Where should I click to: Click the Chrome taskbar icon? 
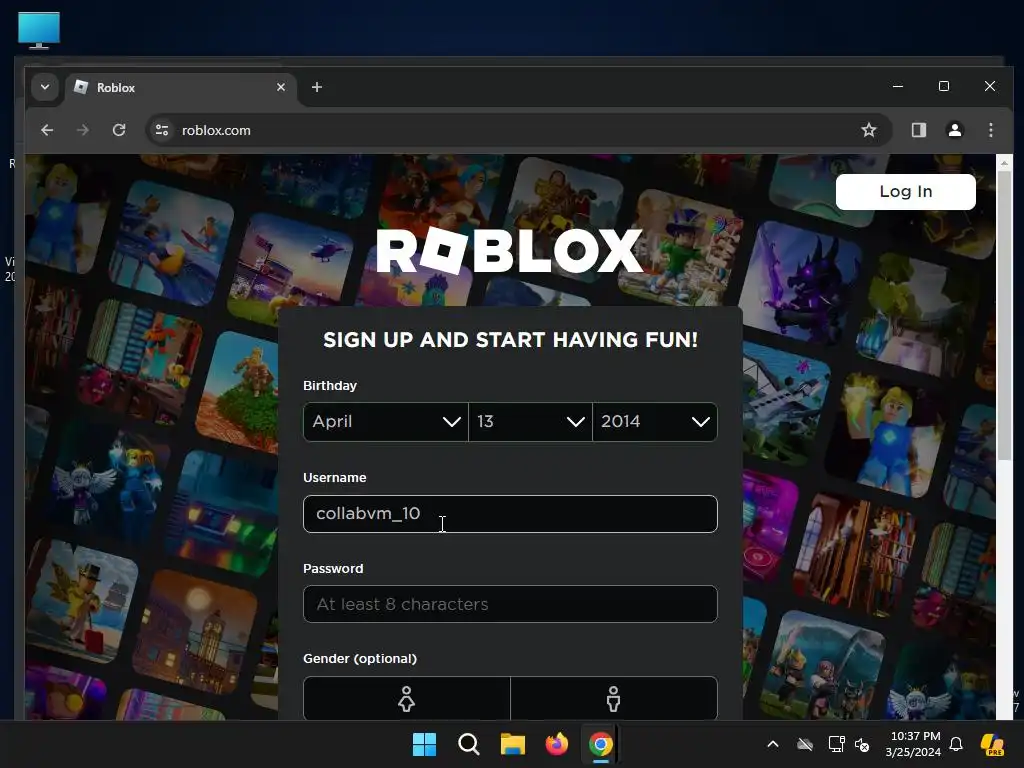pyautogui.click(x=600, y=744)
